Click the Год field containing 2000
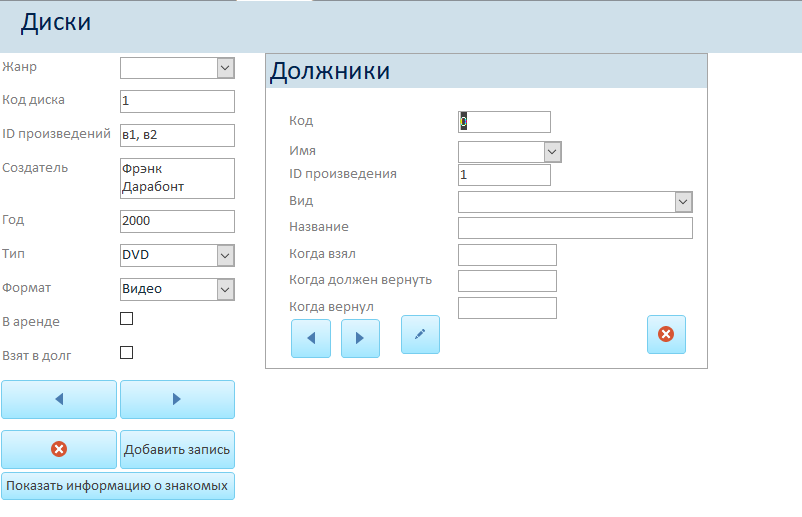This screenshot has width=802, height=517. point(177,221)
